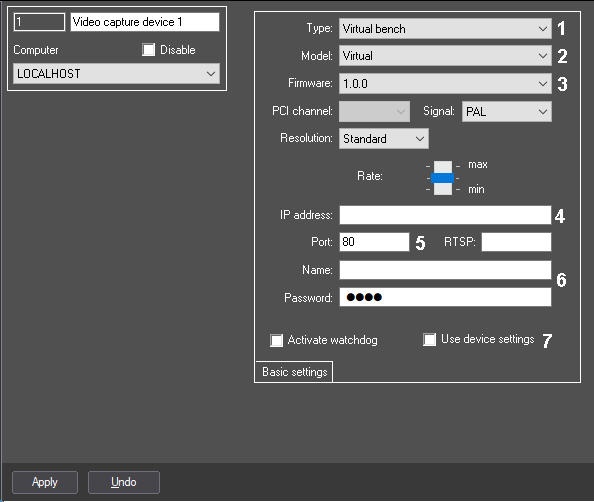
Task: Focus the Port field containing 80
Action: tap(374, 242)
